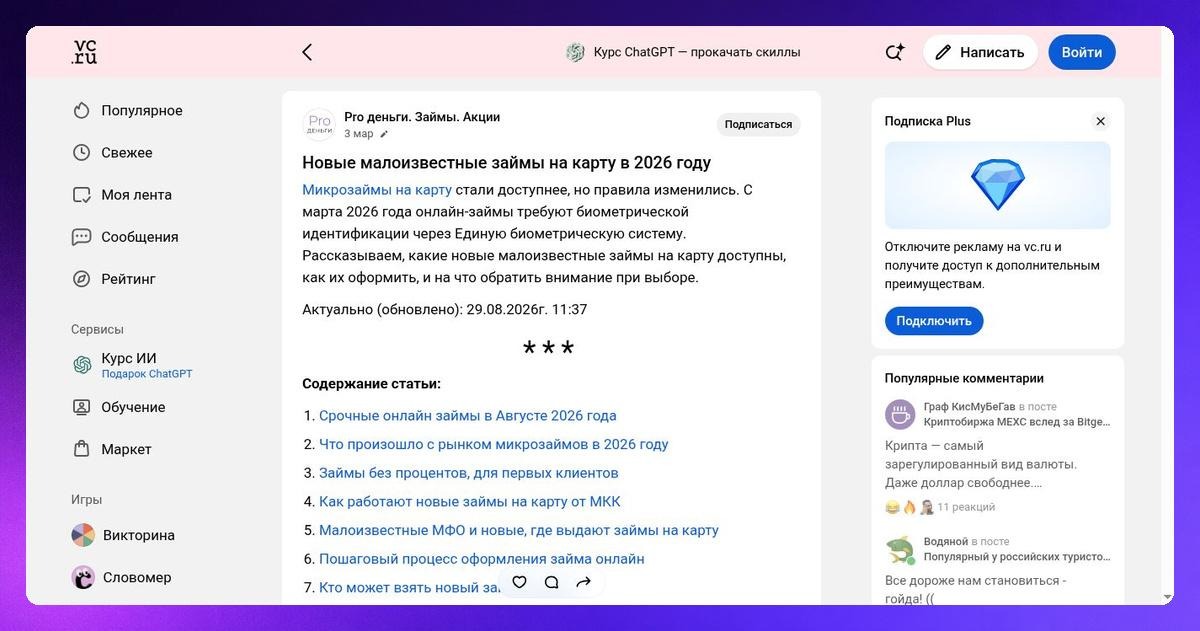The image size is (1200, 631).
Task: View the 11 реакций on the comment
Action: [966, 507]
